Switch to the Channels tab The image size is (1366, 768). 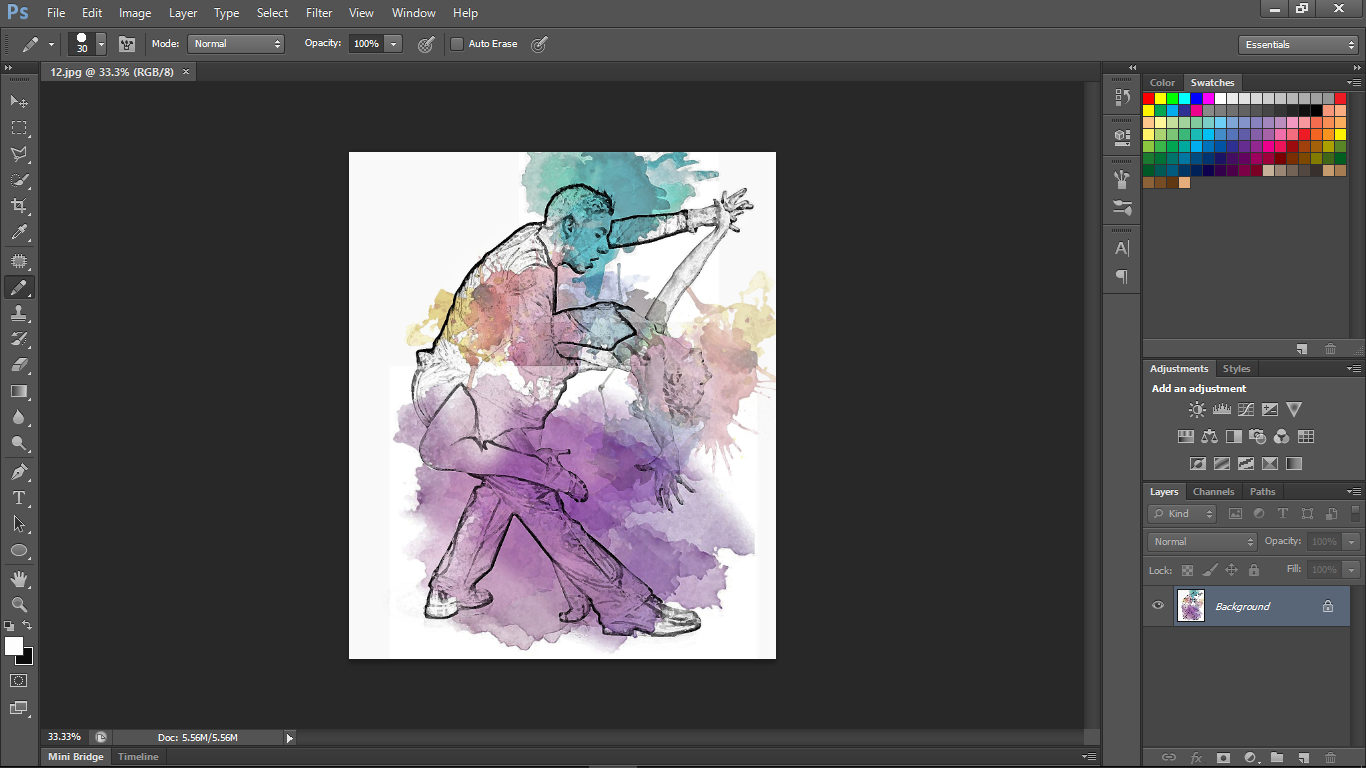point(1213,492)
